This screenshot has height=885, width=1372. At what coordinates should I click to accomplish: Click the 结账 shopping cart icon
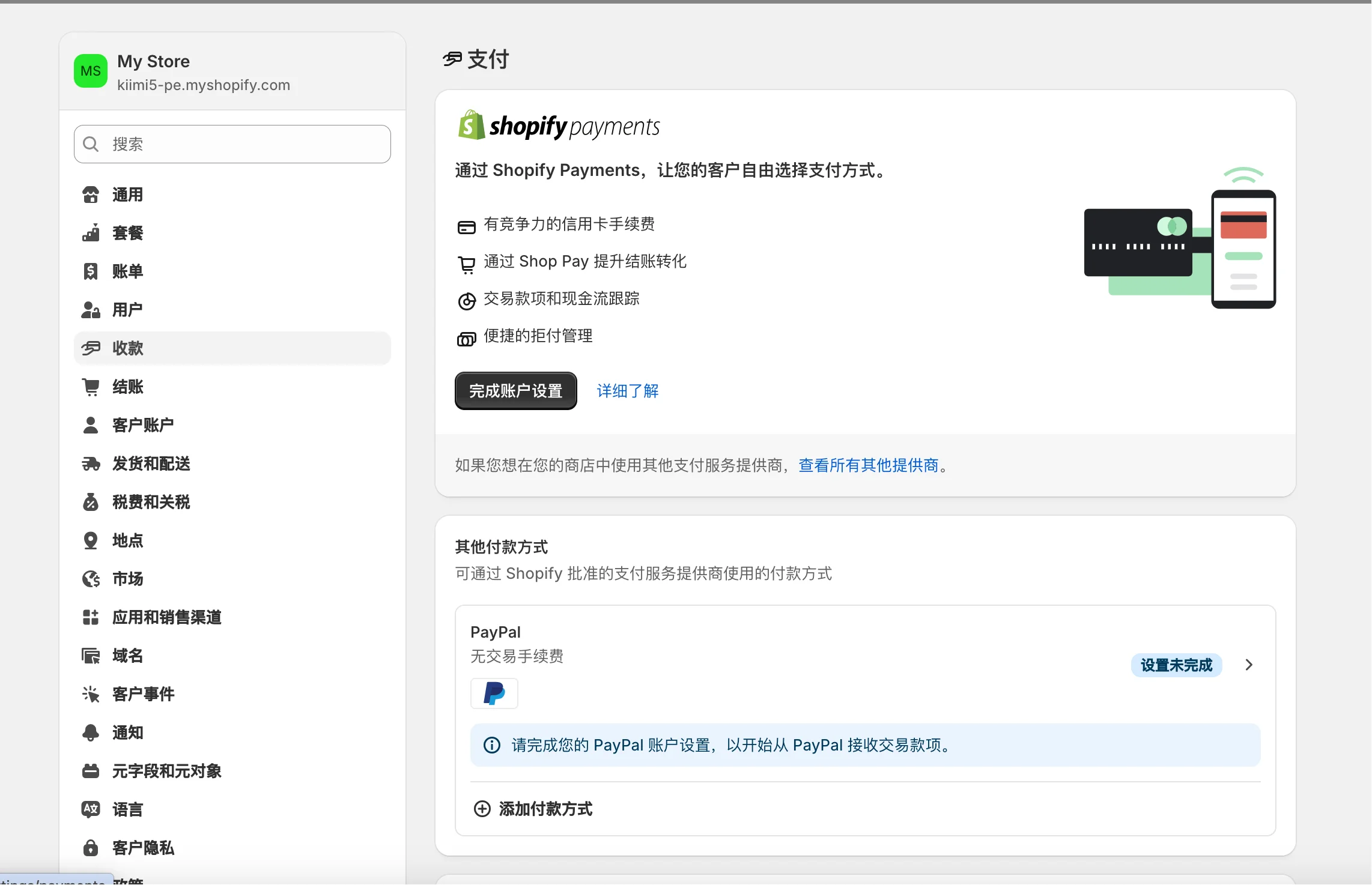tap(91, 387)
